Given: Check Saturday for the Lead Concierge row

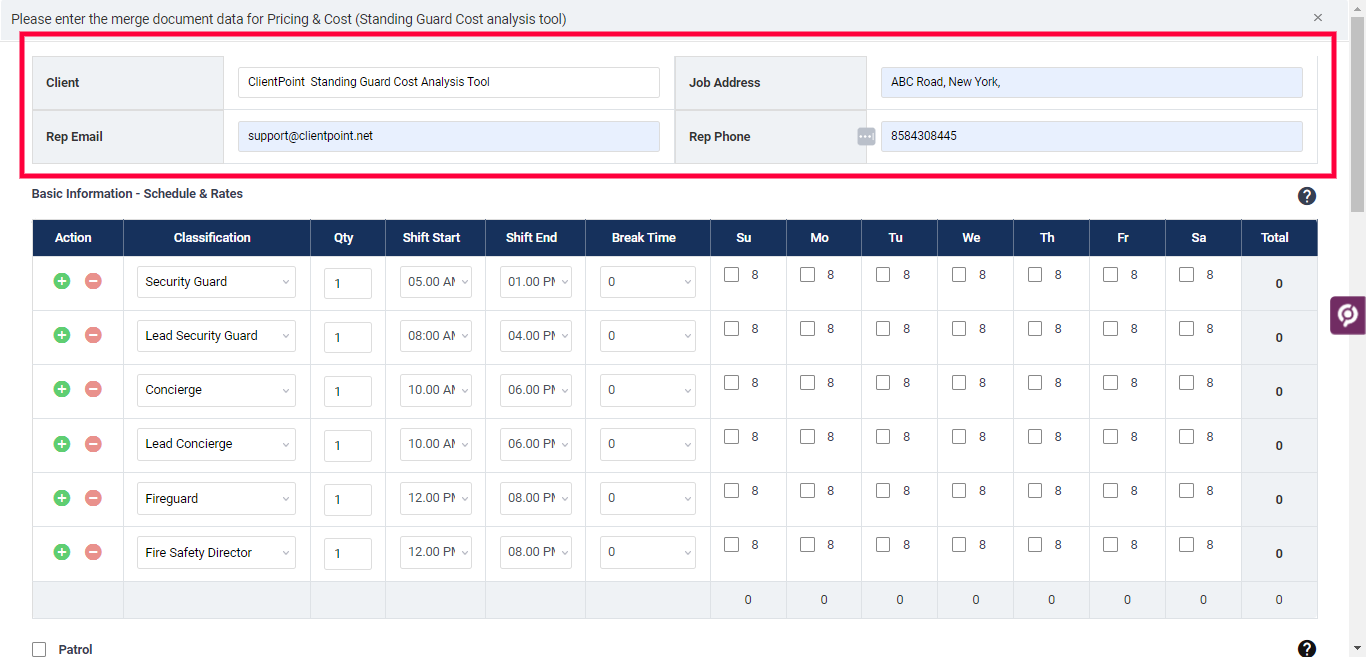Looking at the screenshot, I should (1186, 436).
